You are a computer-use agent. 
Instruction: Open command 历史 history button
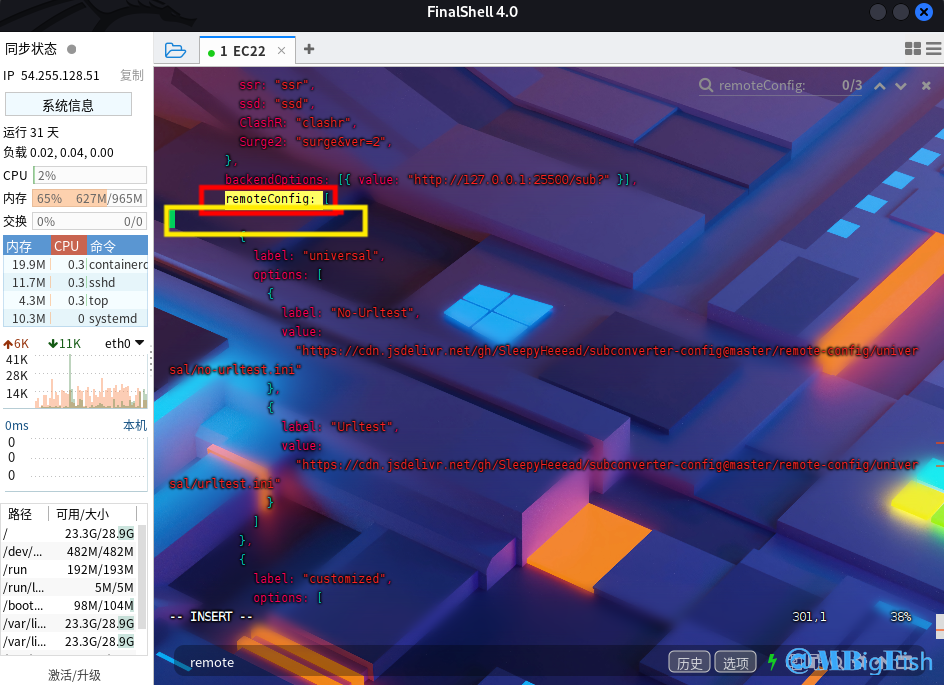point(690,662)
